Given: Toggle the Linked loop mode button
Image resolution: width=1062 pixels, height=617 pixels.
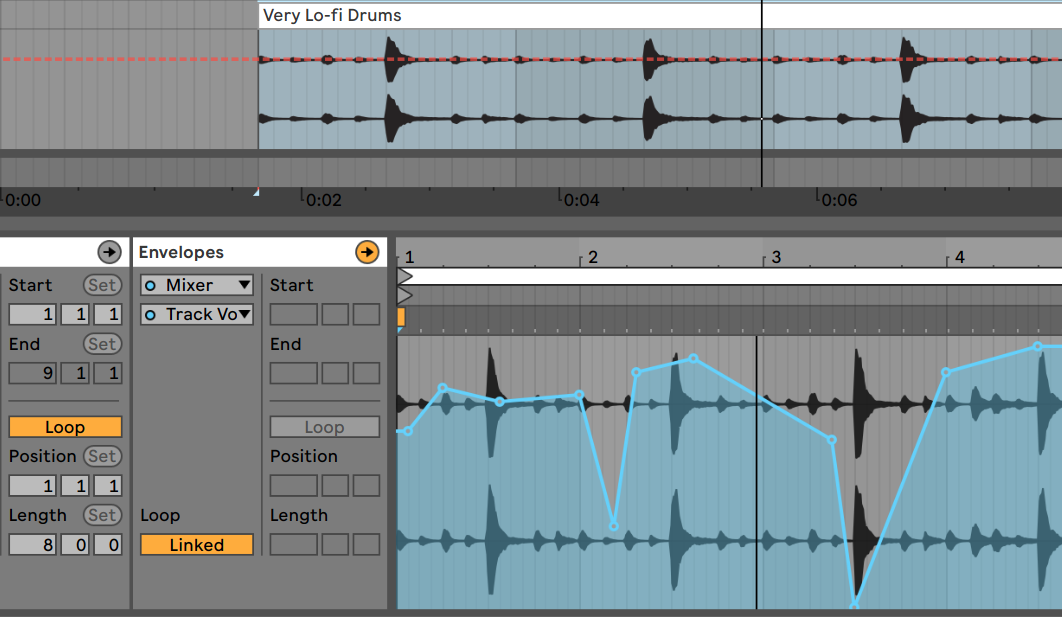Looking at the screenshot, I should pyautogui.click(x=196, y=544).
